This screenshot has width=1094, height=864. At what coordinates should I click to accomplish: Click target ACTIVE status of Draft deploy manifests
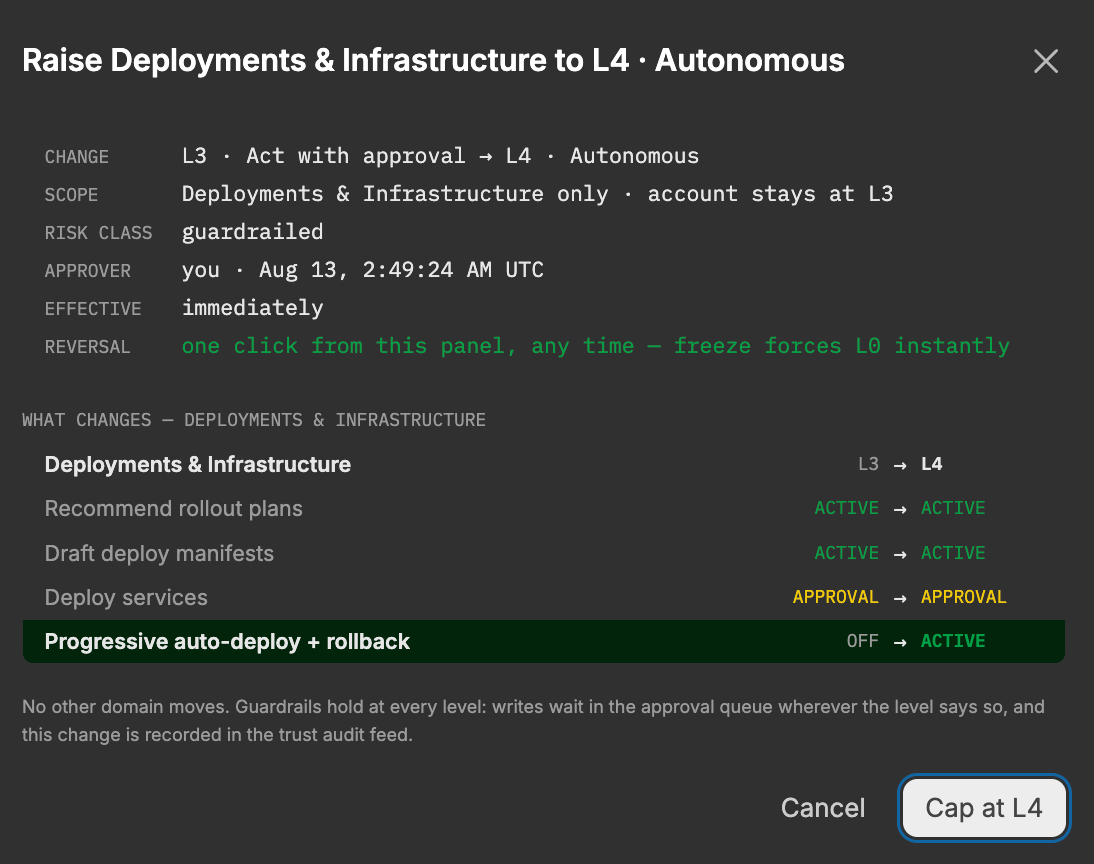point(953,553)
